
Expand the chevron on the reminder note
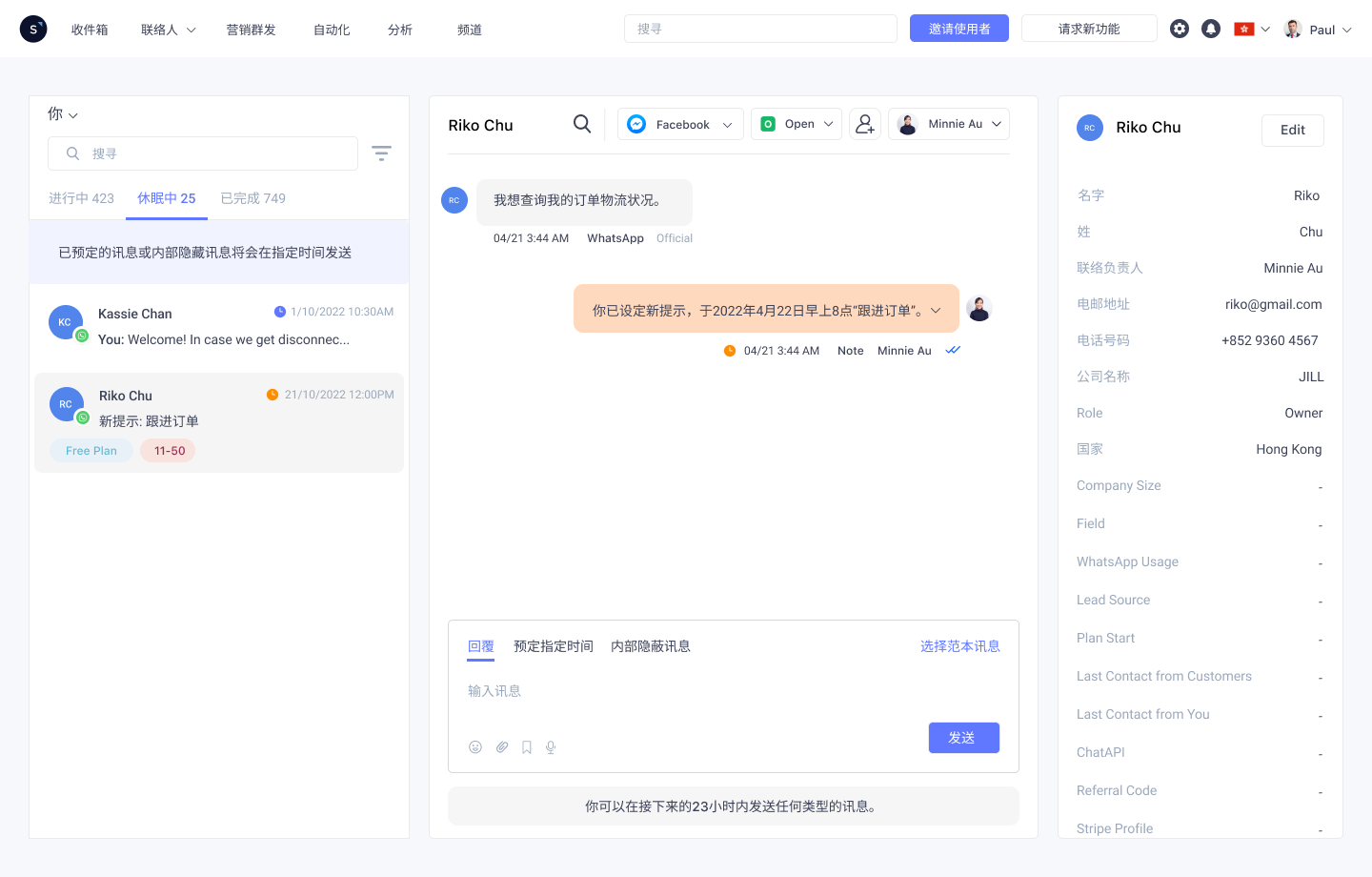(x=936, y=309)
